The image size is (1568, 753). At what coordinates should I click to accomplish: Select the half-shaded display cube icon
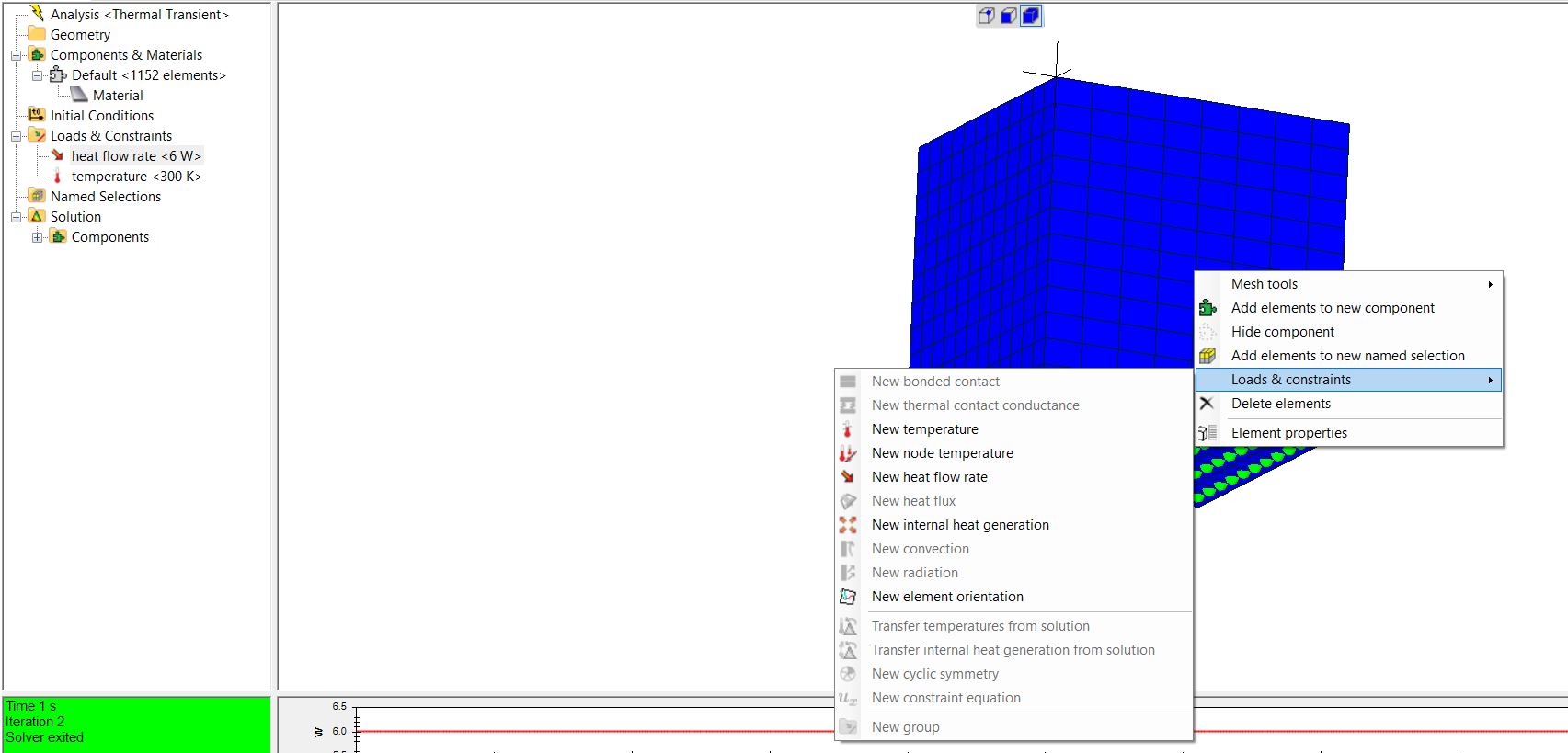click(x=1009, y=16)
